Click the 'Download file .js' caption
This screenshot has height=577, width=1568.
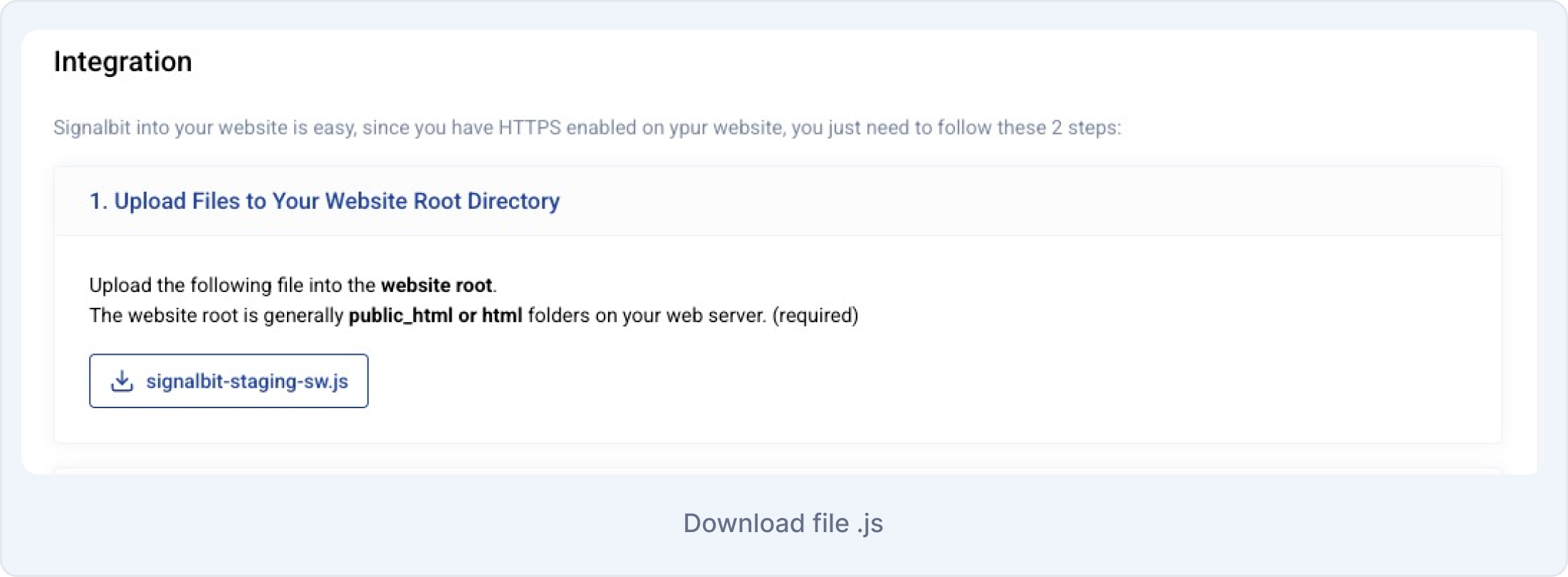point(783,524)
